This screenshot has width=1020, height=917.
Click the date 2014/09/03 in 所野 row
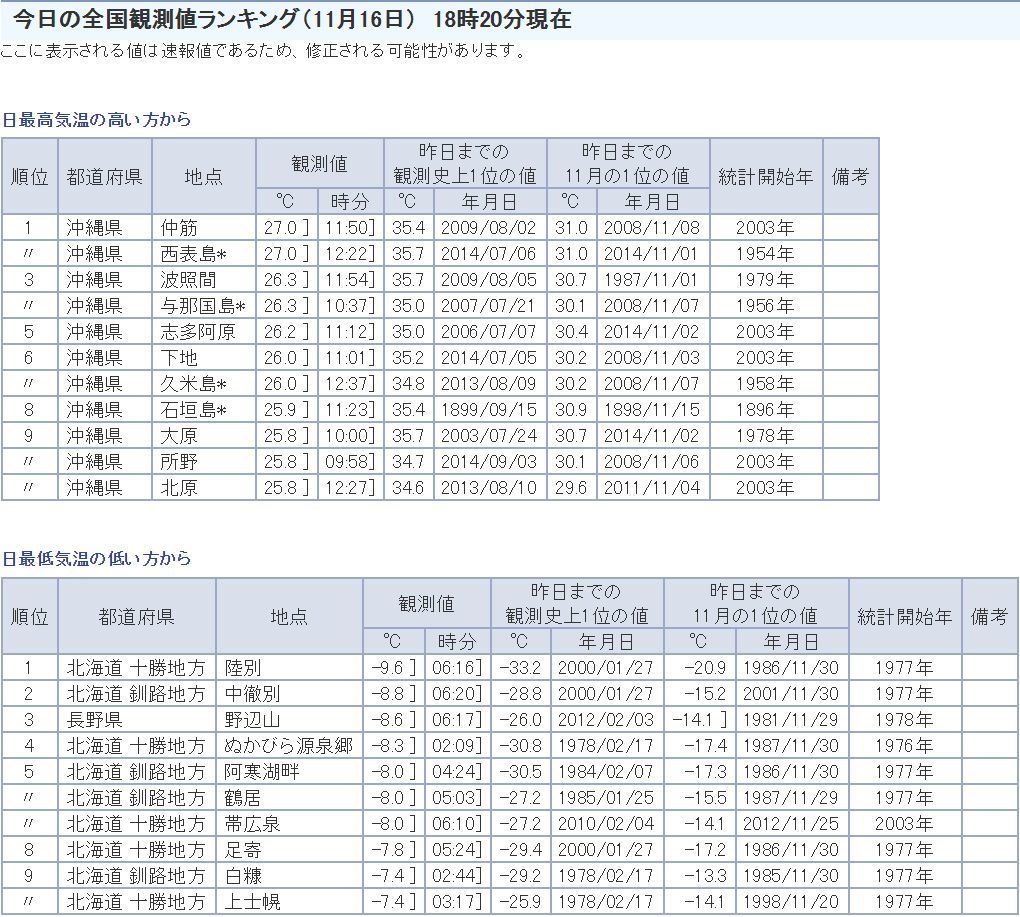click(x=489, y=462)
